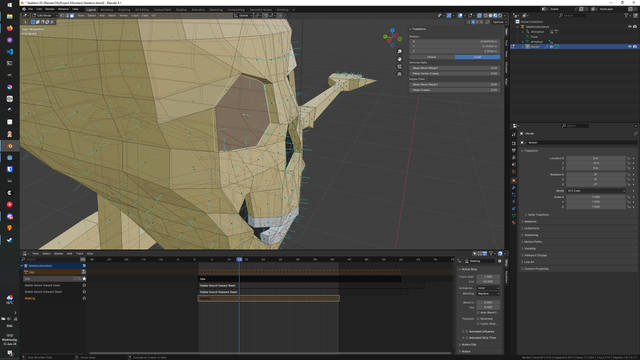Viewport: 640px width, 360px height.
Task: Expand Delta Transform panel
Action: (538, 215)
